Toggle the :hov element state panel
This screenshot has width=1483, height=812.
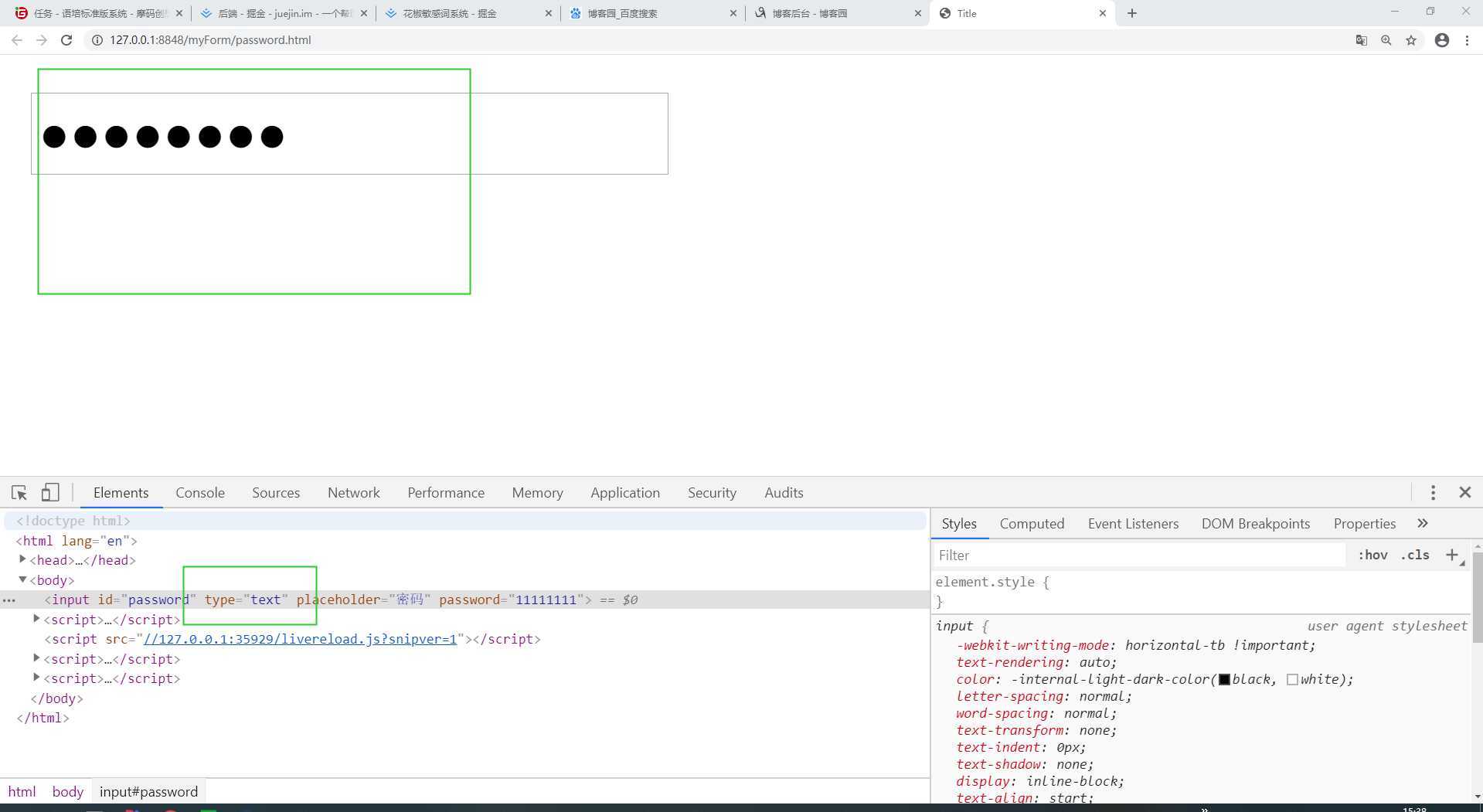click(x=1372, y=555)
